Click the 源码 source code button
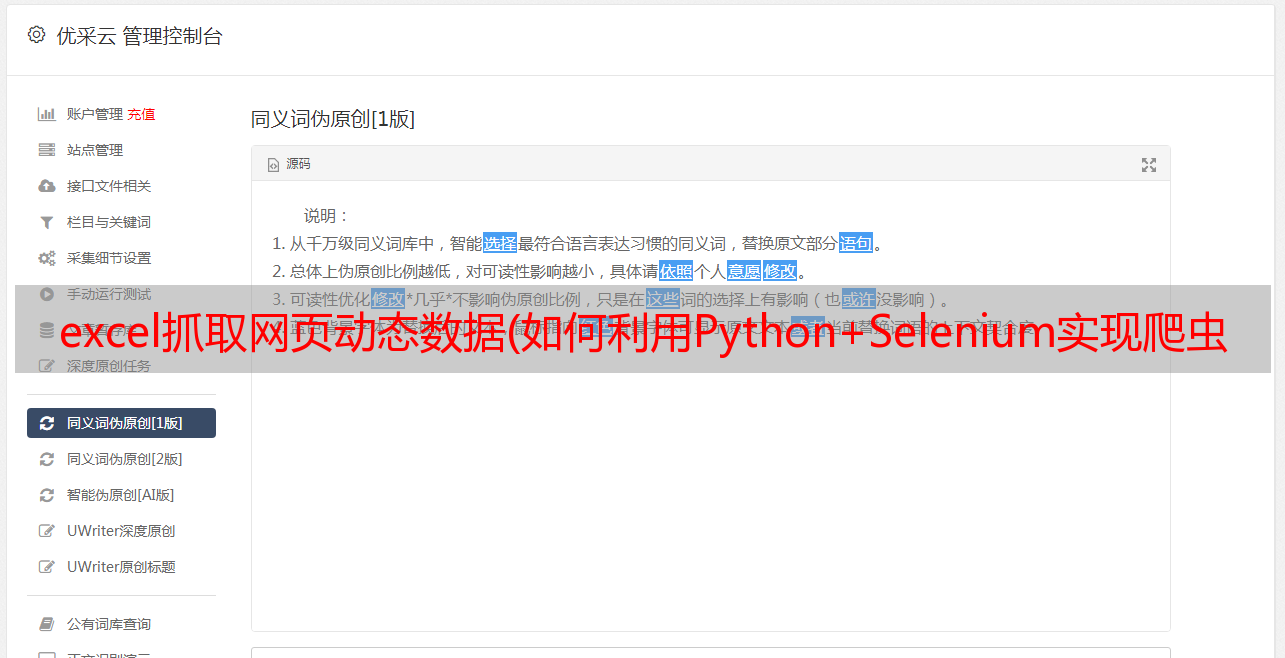This screenshot has height=658, width=1285. tap(289, 164)
